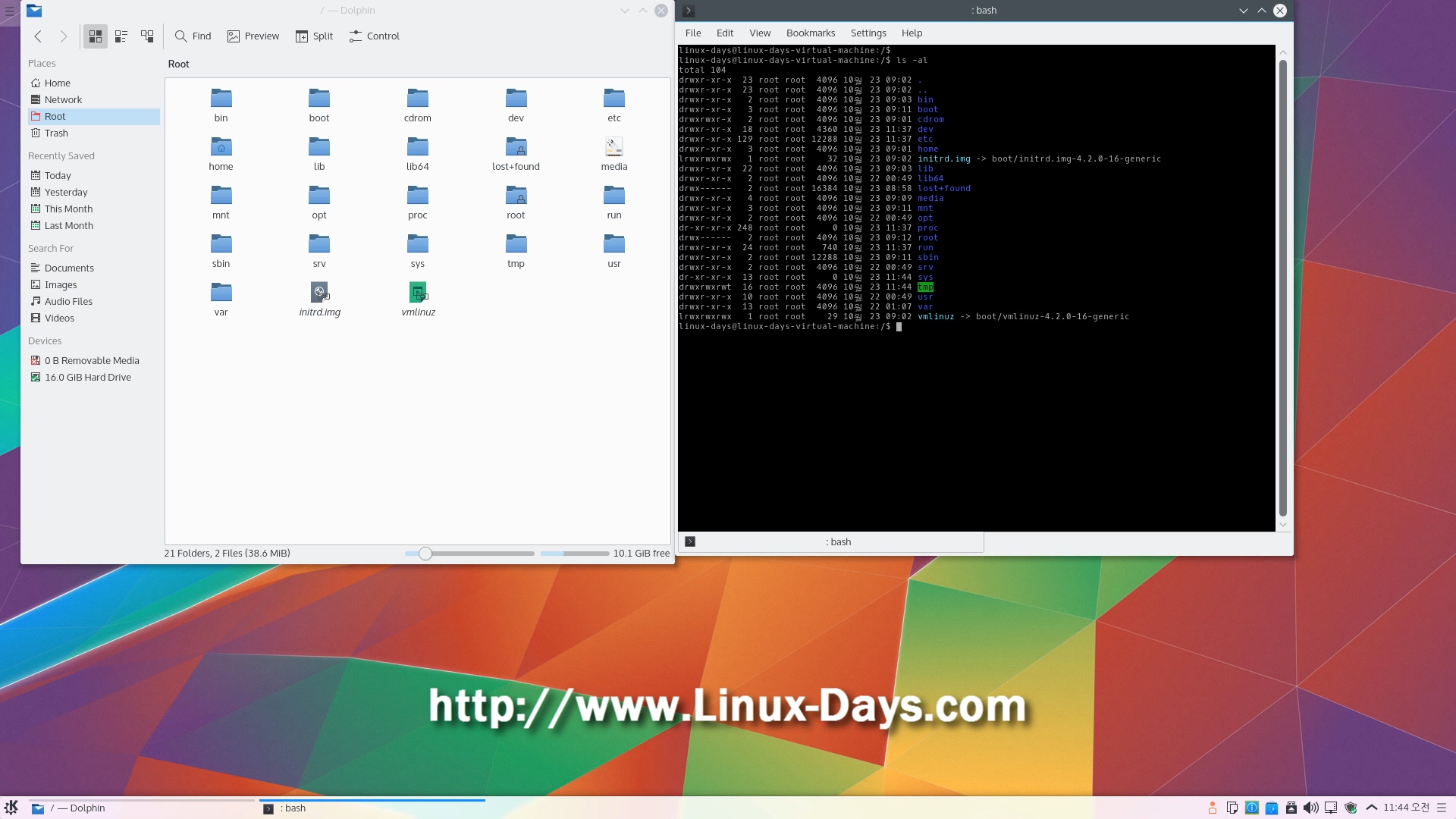Go back in Dolphin navigation

38,36
